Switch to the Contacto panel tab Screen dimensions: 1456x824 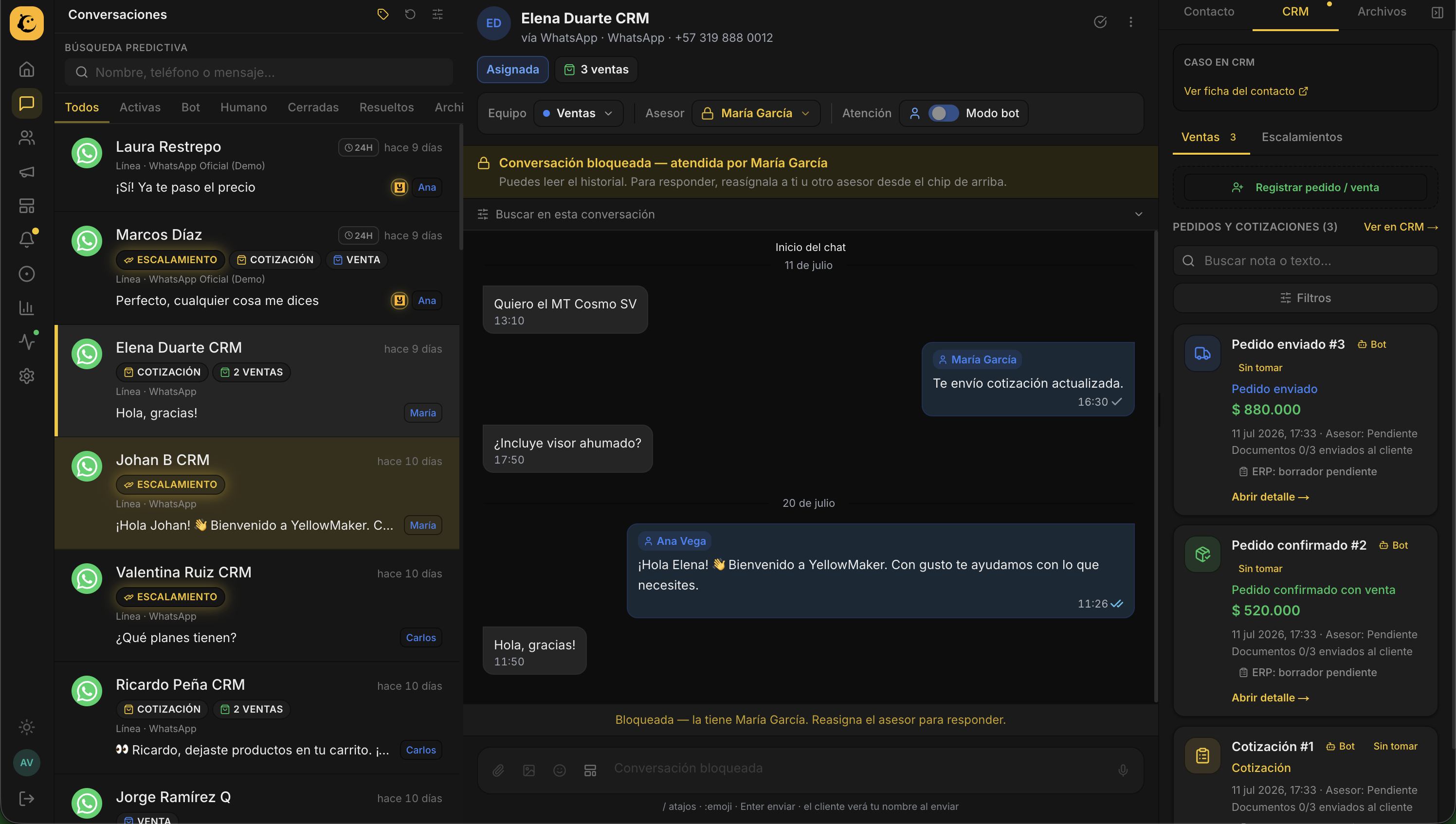[x=1209, y=12]
